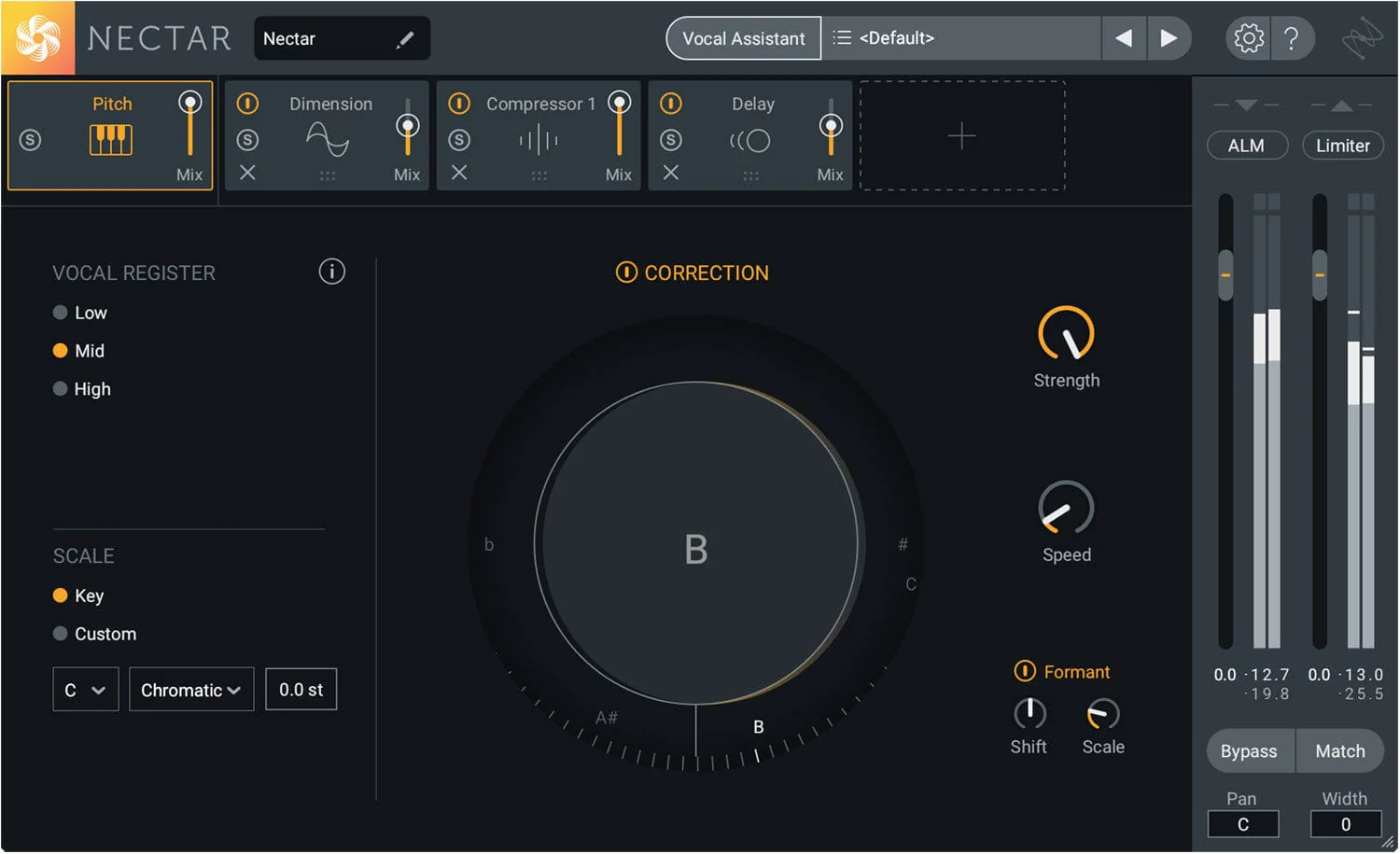Open the Vocal Register info icon
Viewport: 1400px width, 854px height.
(331, 272)
